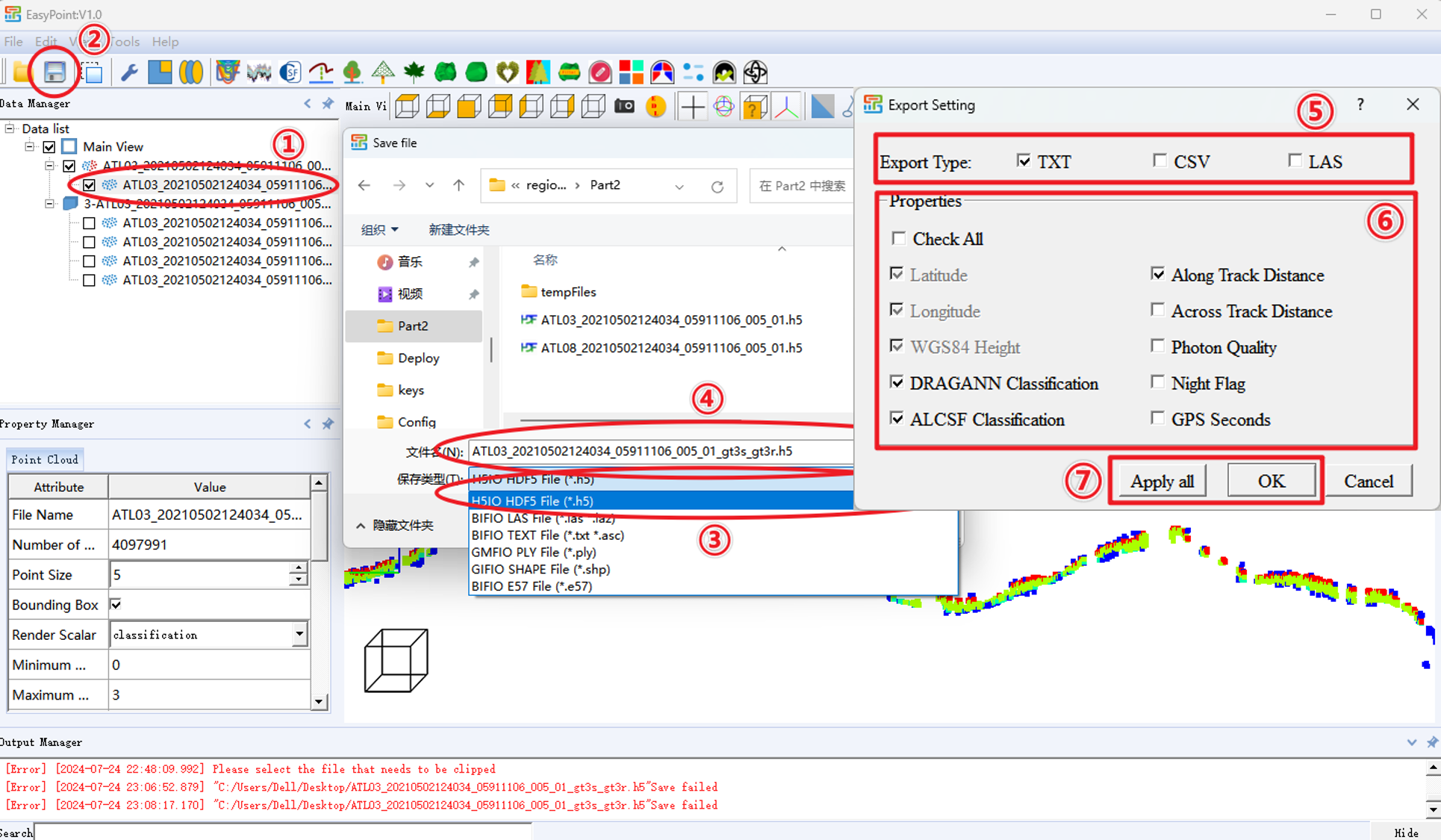Viewport: 1441px width, 840px height.
Task: Enable the CSV export type checkbox
Action: pos(1160,161)
